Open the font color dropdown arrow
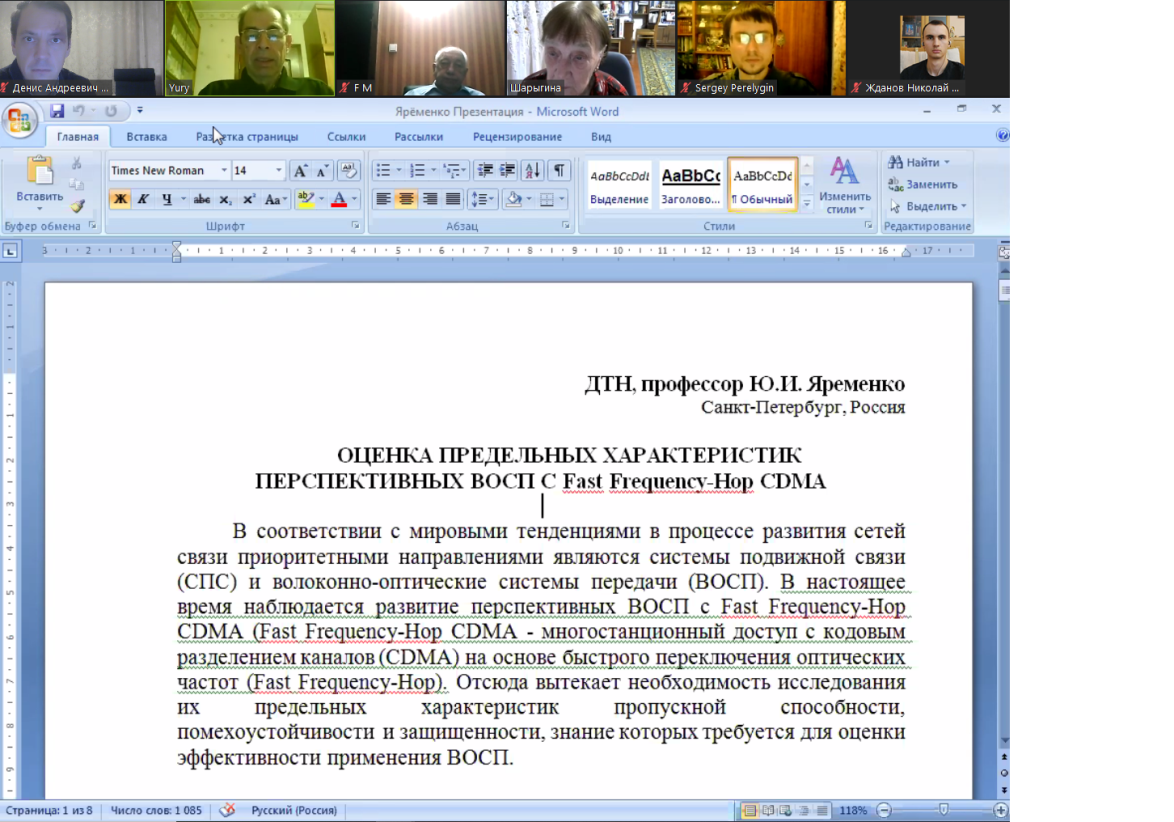This screenshot has height=822, width=1174. (354, 199)
